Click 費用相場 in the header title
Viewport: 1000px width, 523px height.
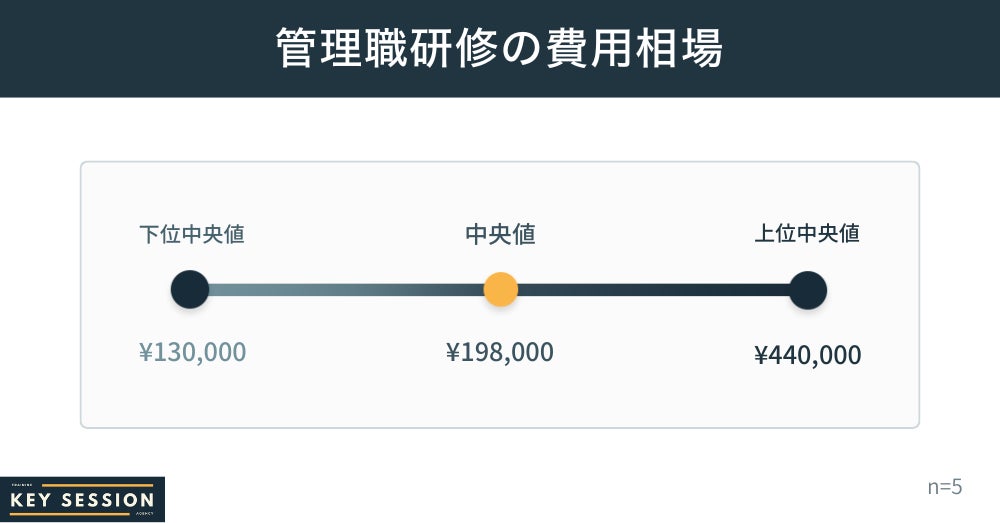point(634,49)
